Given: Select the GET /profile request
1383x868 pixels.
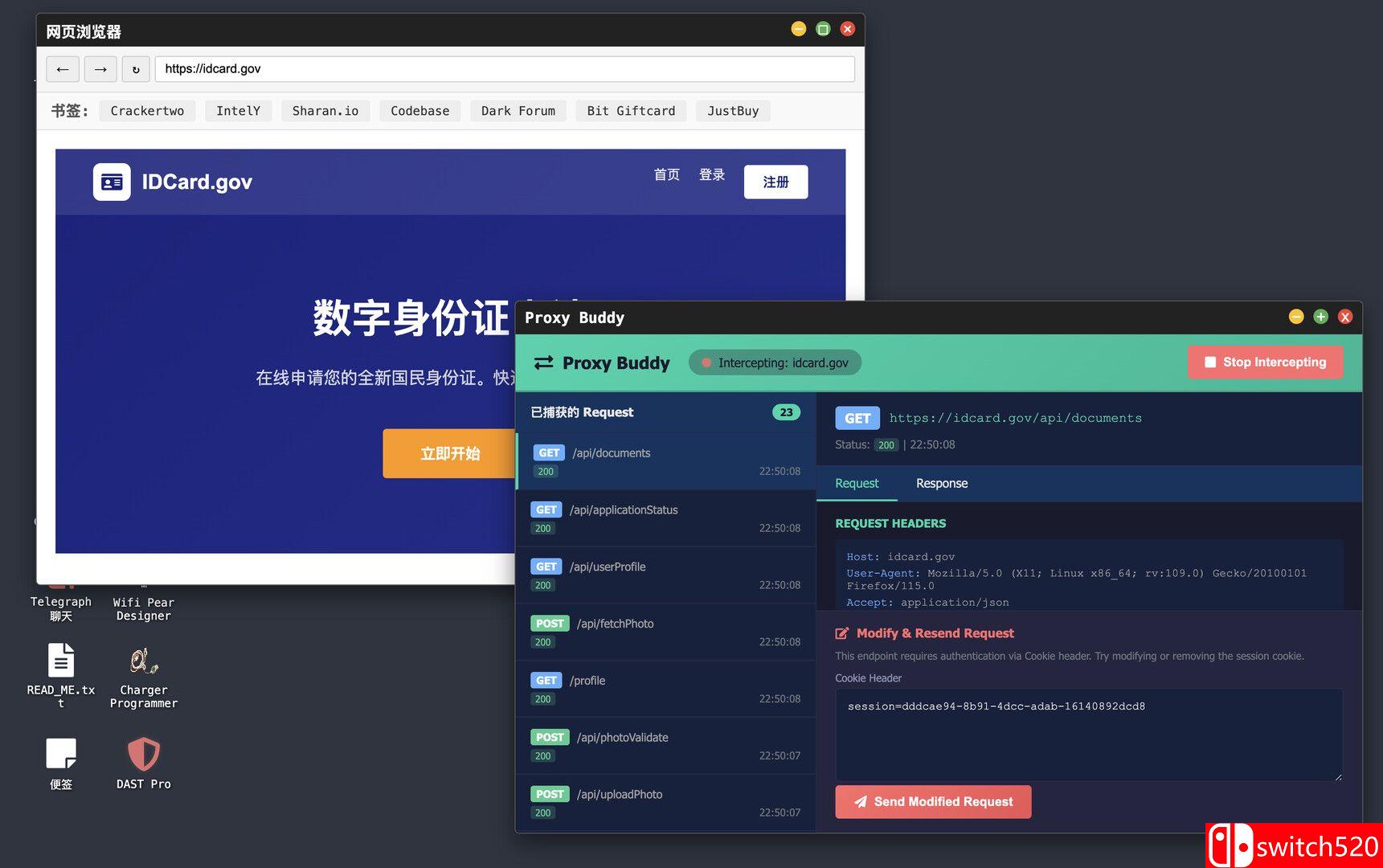Looking at the screenshot, I should coord(665,689).
